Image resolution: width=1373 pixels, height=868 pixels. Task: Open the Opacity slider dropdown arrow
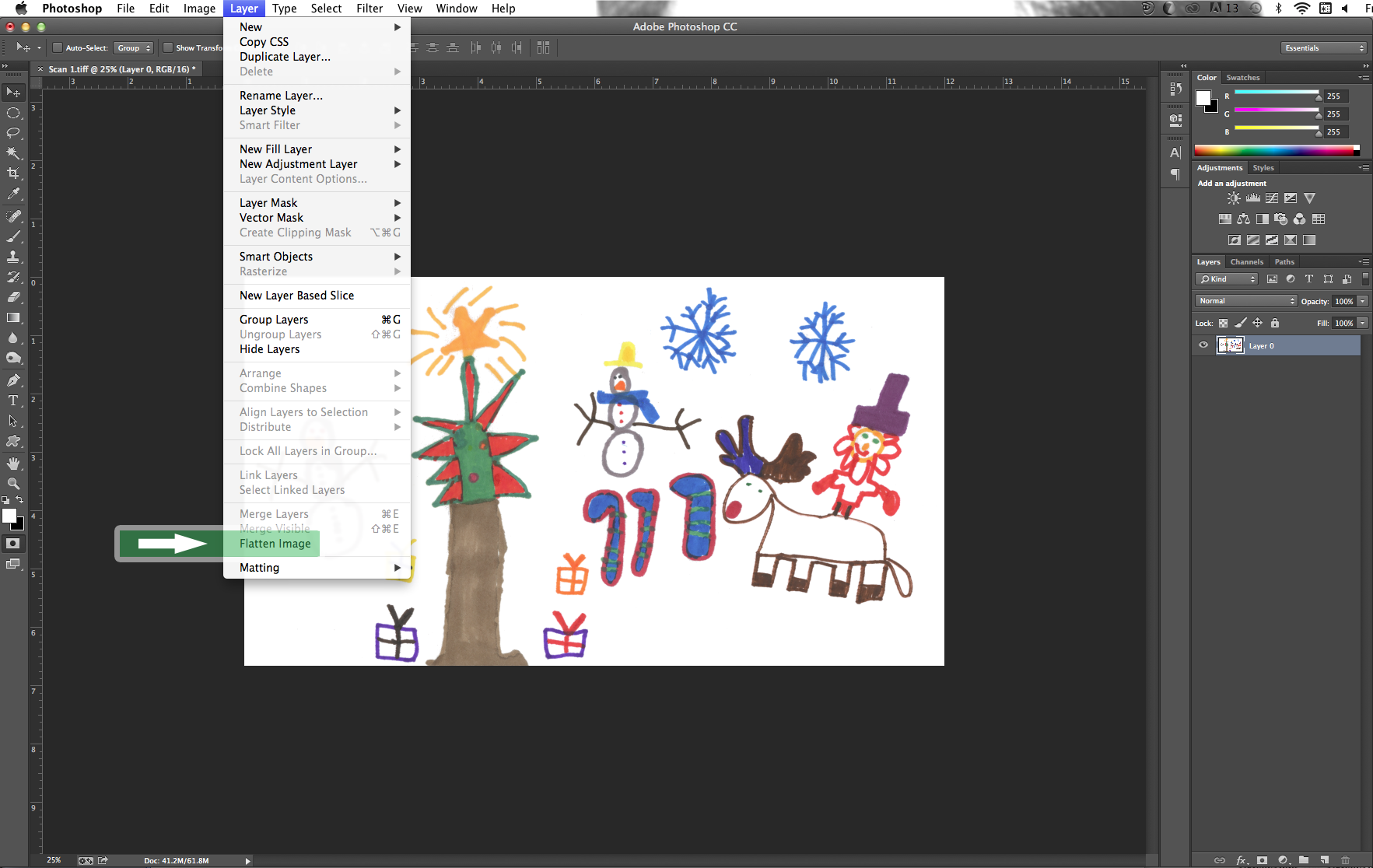point(1363,301)
